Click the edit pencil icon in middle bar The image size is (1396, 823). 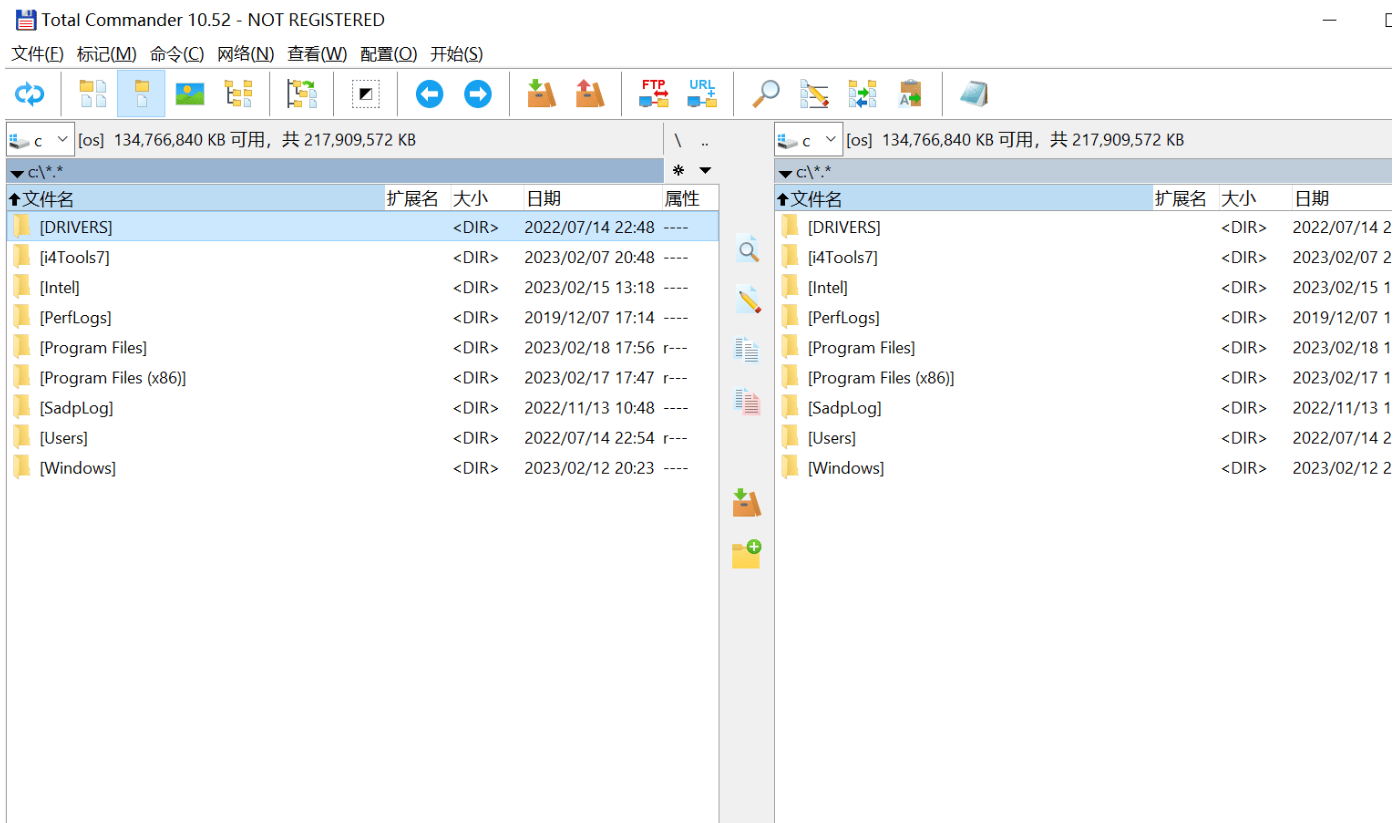click(x=747, y=300)
